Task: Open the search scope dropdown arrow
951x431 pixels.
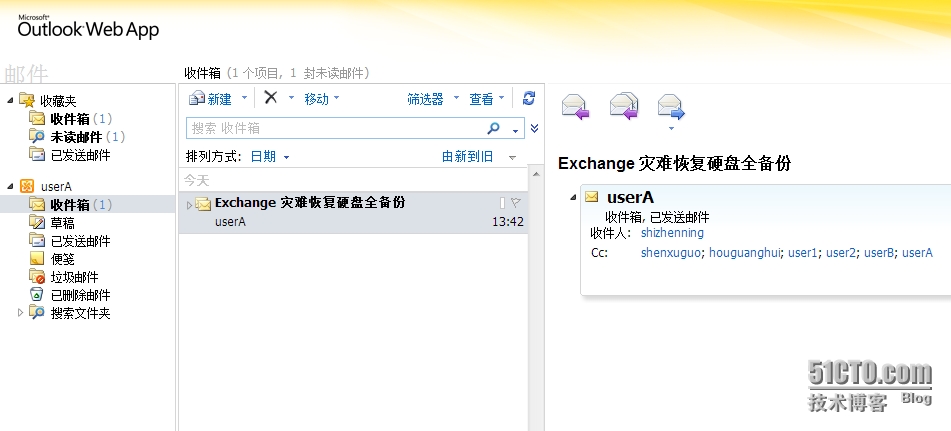Action: tap(516, 130)
